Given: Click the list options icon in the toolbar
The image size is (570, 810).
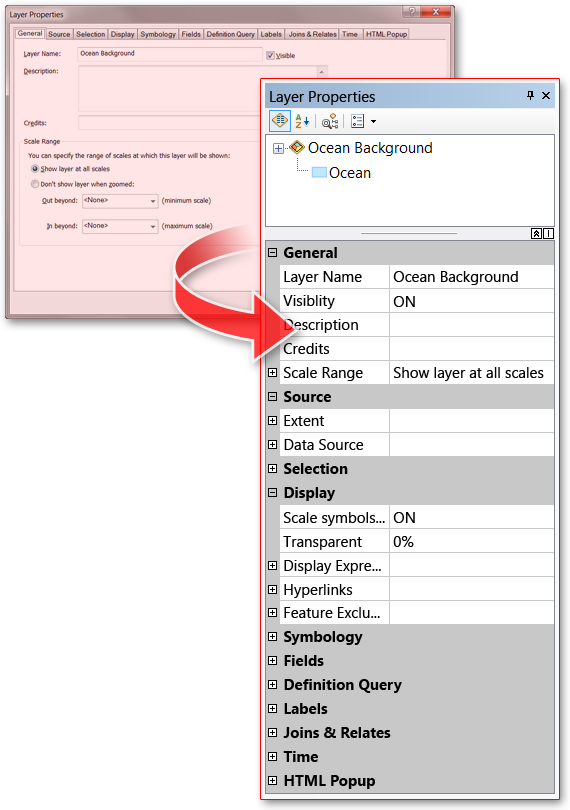Looking at the screenshot, I should pos(358,121).
